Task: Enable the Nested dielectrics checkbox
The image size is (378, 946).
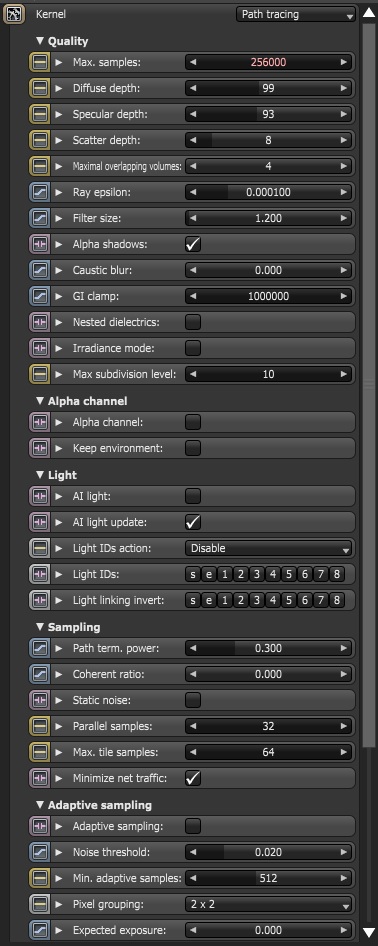Action: coord(193,322)
